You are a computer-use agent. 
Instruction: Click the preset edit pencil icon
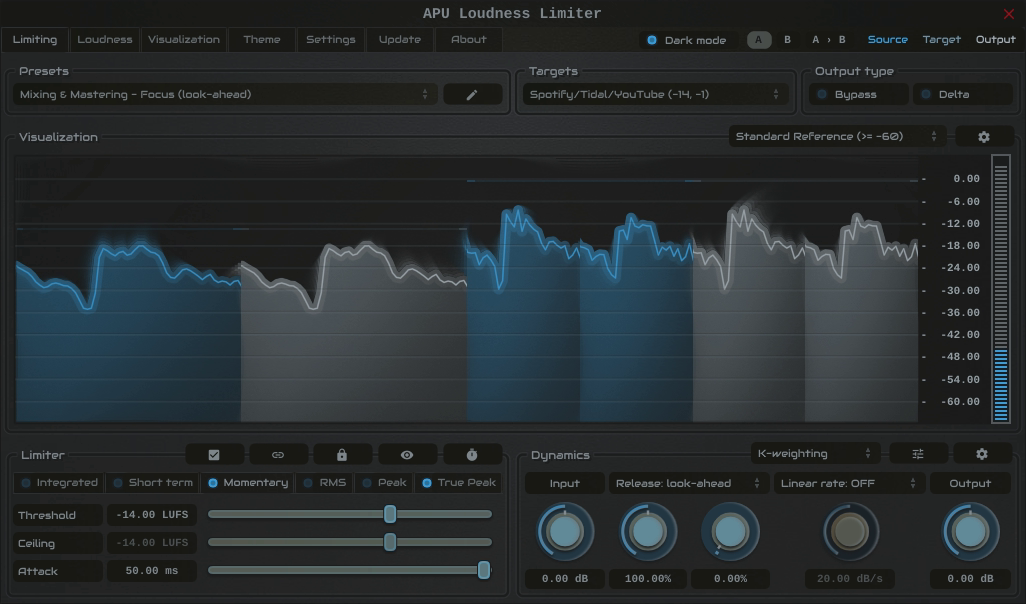(472, 95)
